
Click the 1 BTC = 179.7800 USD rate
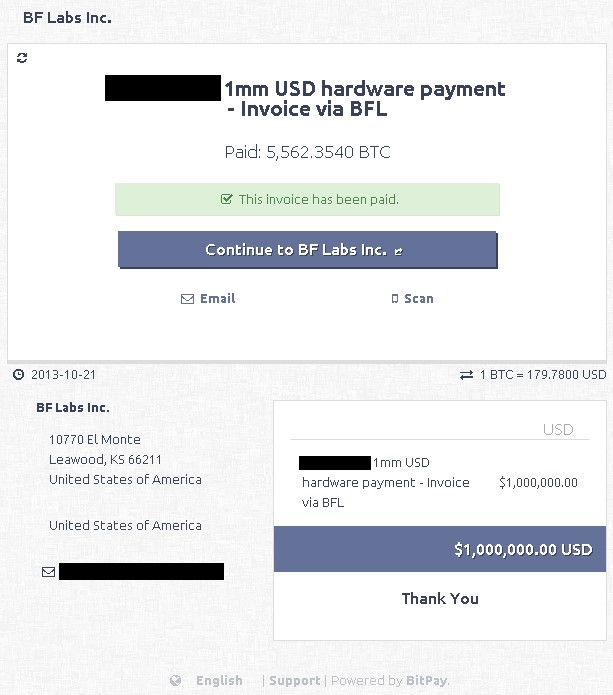click(543, 375)
